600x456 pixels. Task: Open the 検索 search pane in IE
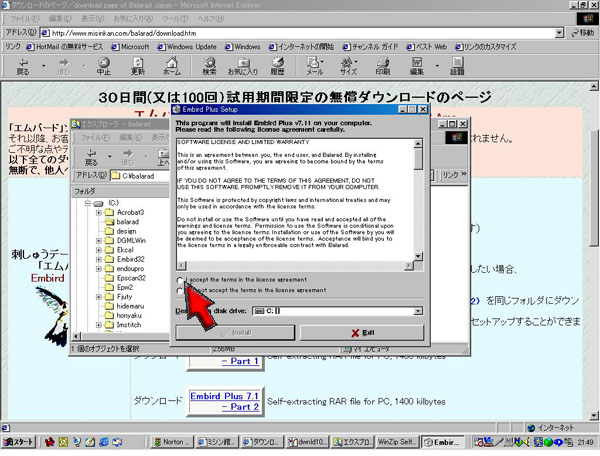pos(209,66)
